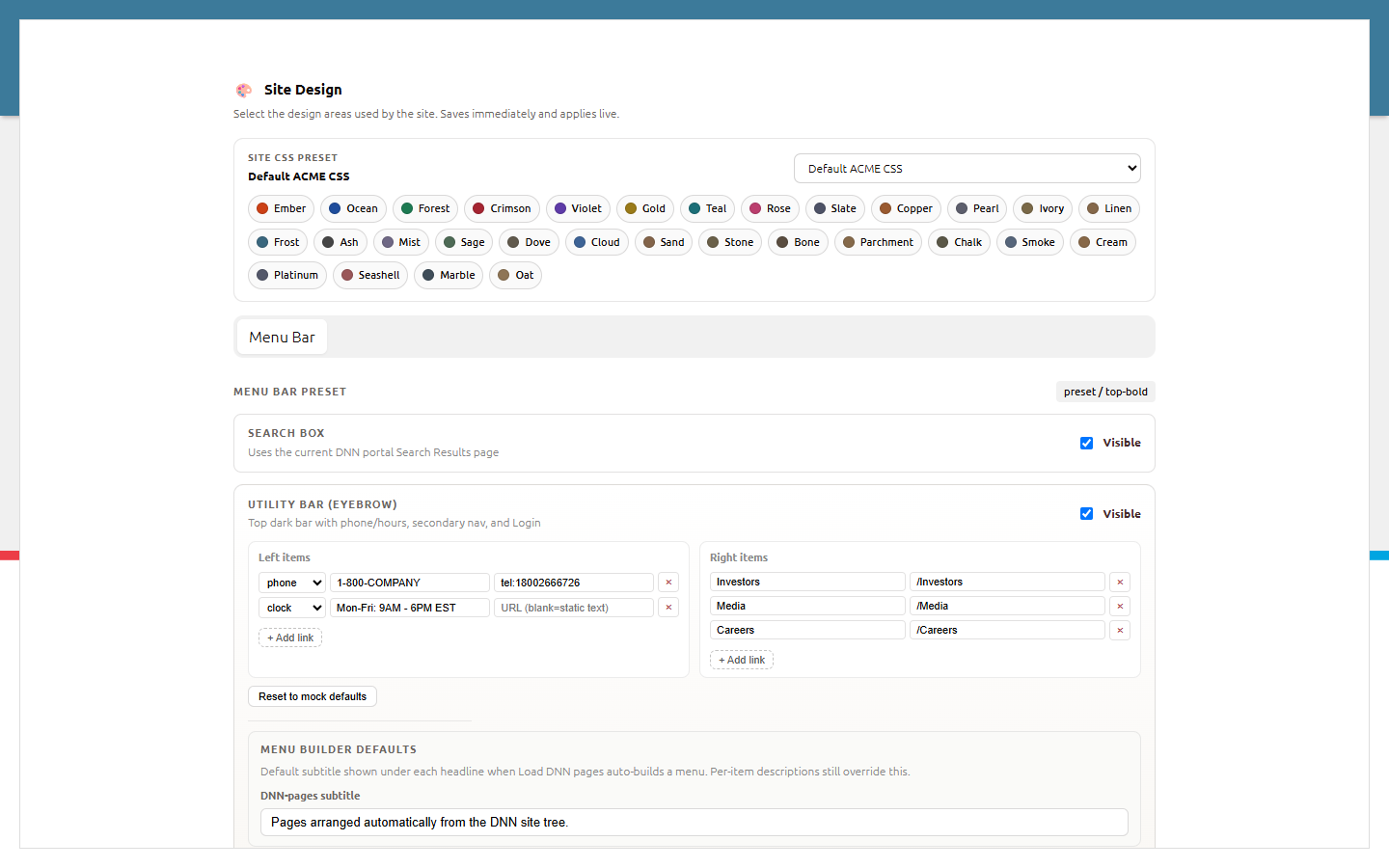
Task: Choose the Ocean color preset
Action: (x=353, y=208)
